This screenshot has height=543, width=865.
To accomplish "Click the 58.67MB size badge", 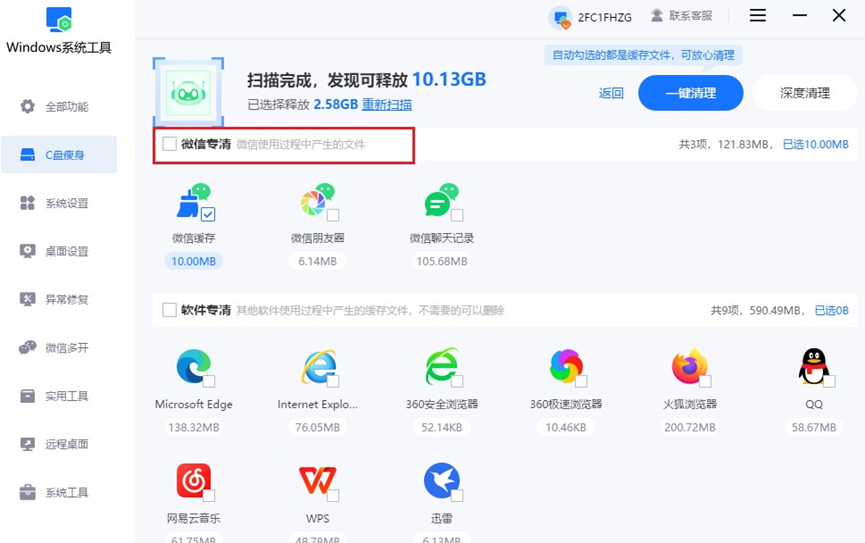I will (814, 427).
